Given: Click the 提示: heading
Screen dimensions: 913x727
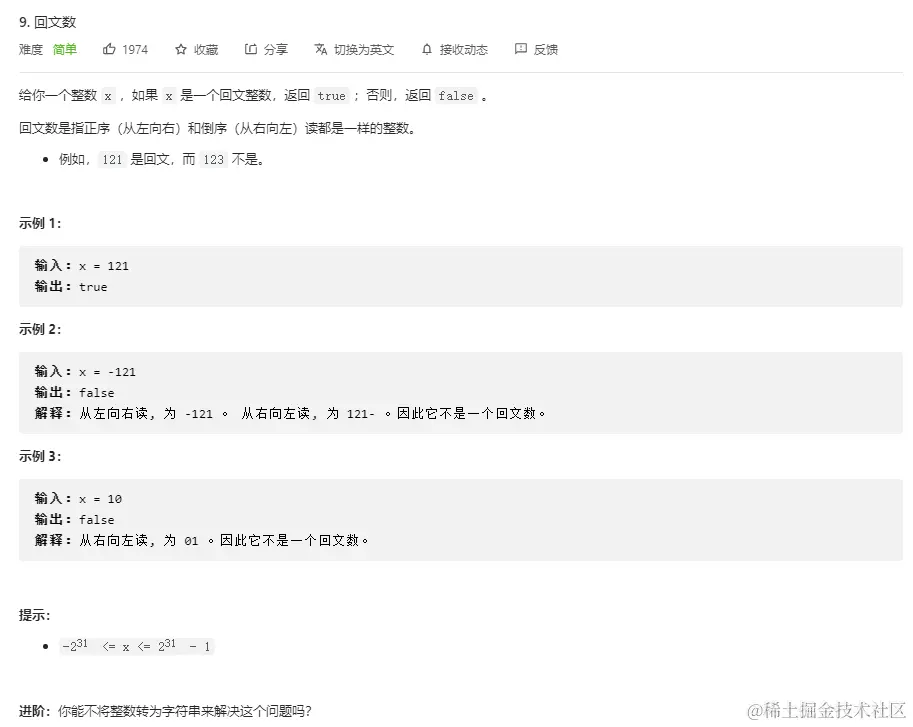Looking at the screenshot, I should coord(34,615).
